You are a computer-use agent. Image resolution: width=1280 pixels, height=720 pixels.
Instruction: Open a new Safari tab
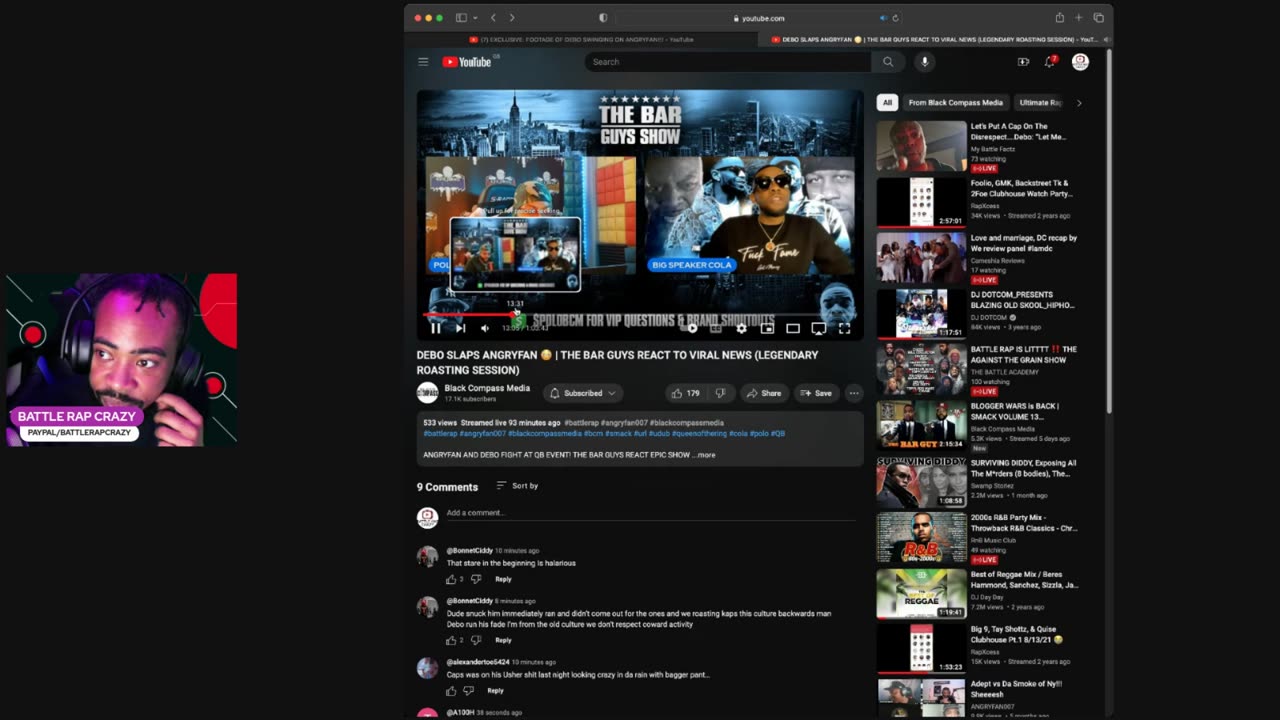pos(1078,18)
